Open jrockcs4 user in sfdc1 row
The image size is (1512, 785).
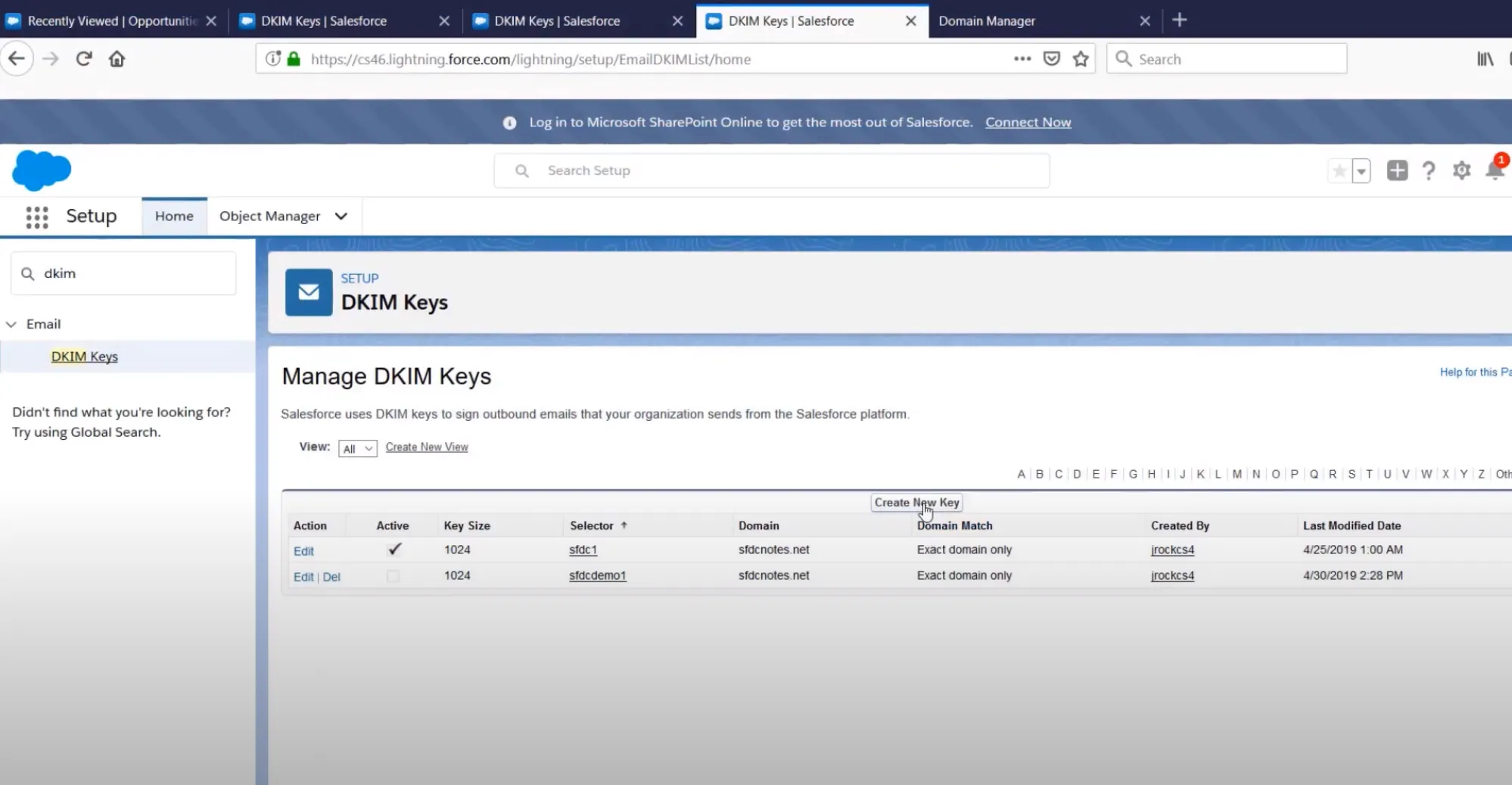click(x=1172, y=550)
